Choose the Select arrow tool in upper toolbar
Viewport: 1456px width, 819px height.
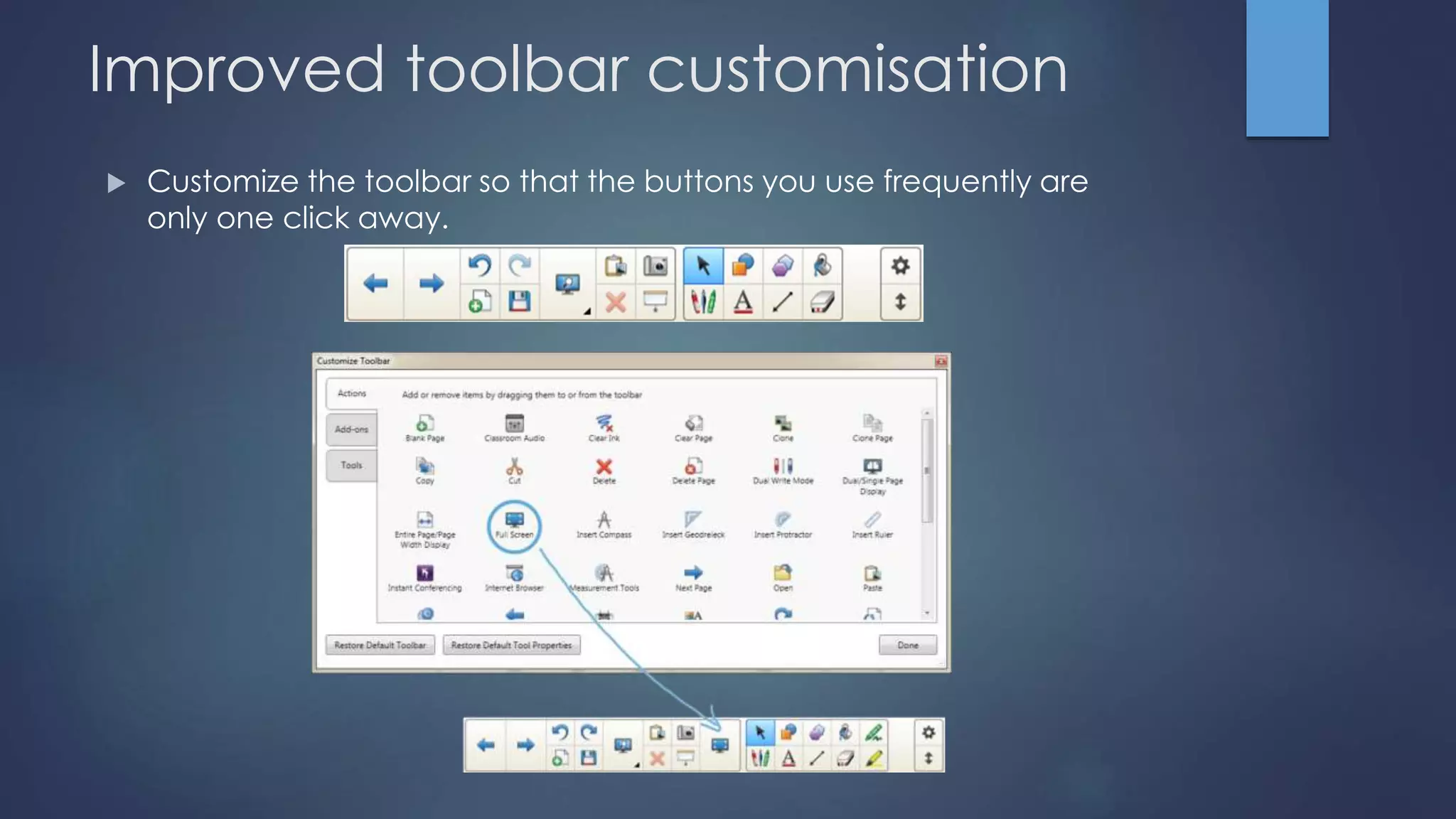pos(703,265)
